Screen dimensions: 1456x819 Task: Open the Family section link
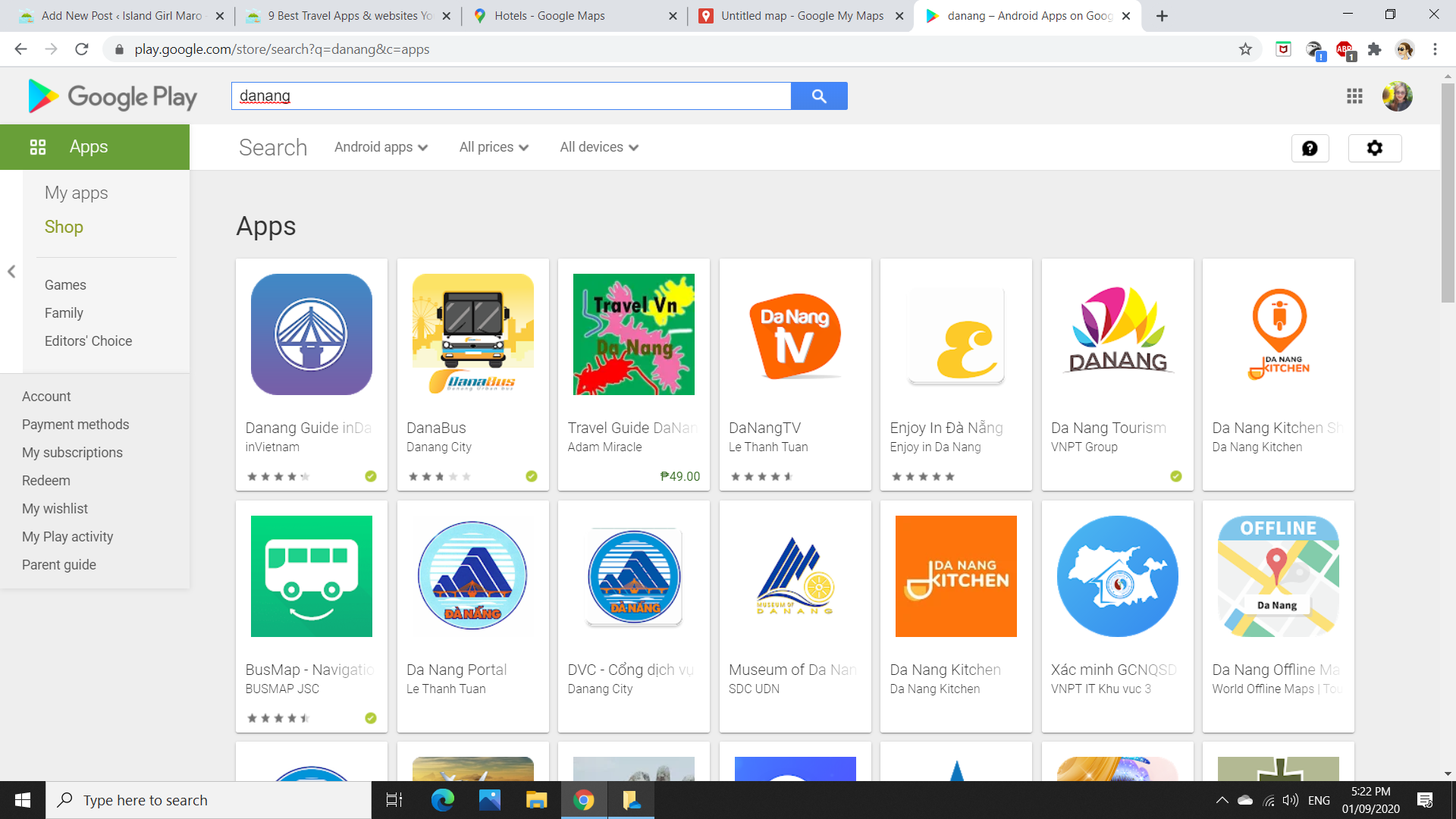(x=64, y=313)
